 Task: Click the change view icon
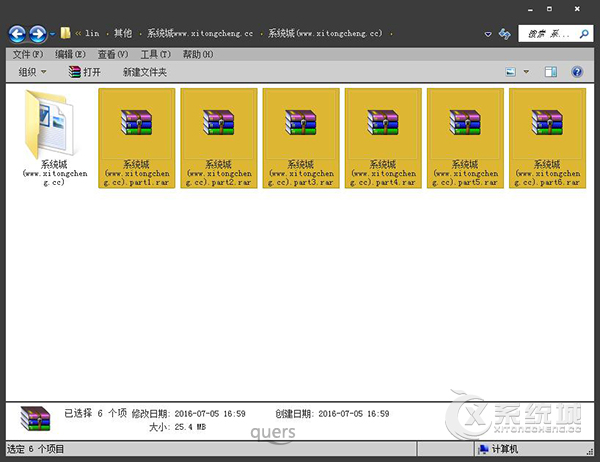pos(510,72)
